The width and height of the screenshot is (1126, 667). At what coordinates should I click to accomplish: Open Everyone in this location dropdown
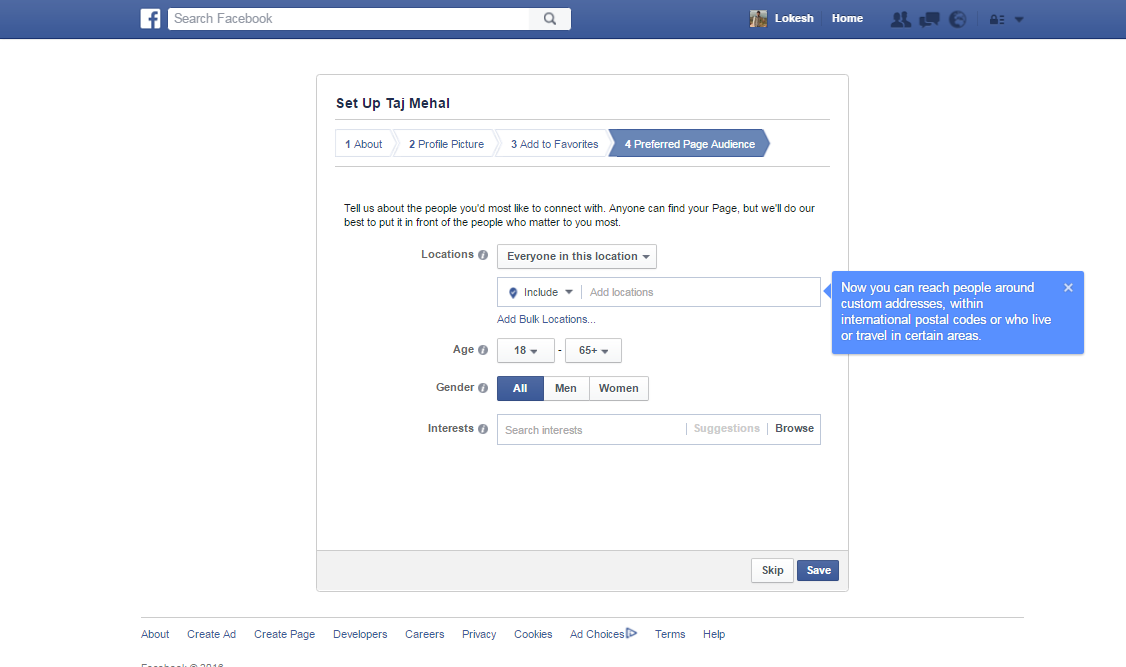coord(577,256)
